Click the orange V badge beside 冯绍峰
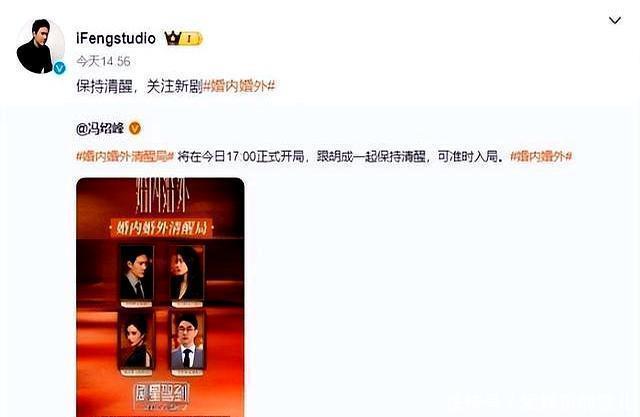This screenshot has width=640, height=417. pyautogui.click(x=135, y=129)
